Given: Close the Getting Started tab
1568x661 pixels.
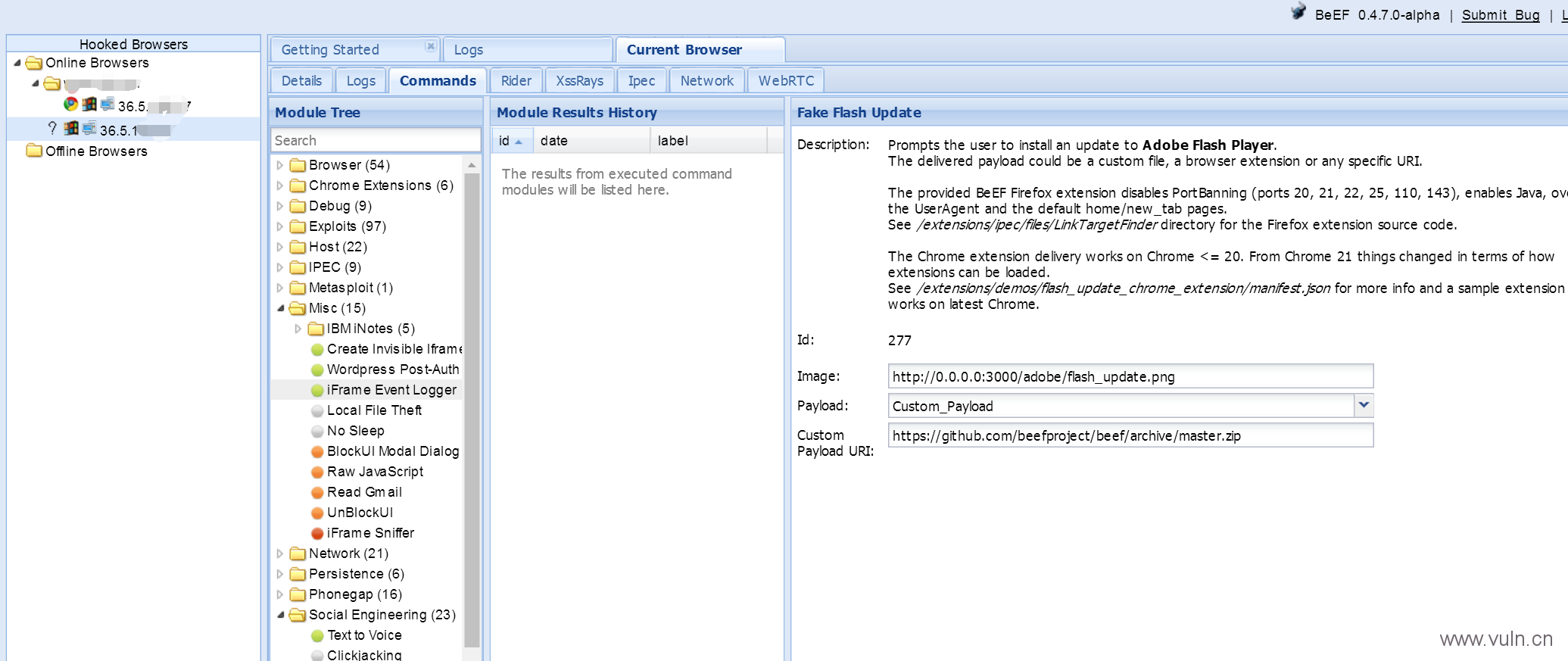Looking at the screenshot, I should (x=430, y=46).
